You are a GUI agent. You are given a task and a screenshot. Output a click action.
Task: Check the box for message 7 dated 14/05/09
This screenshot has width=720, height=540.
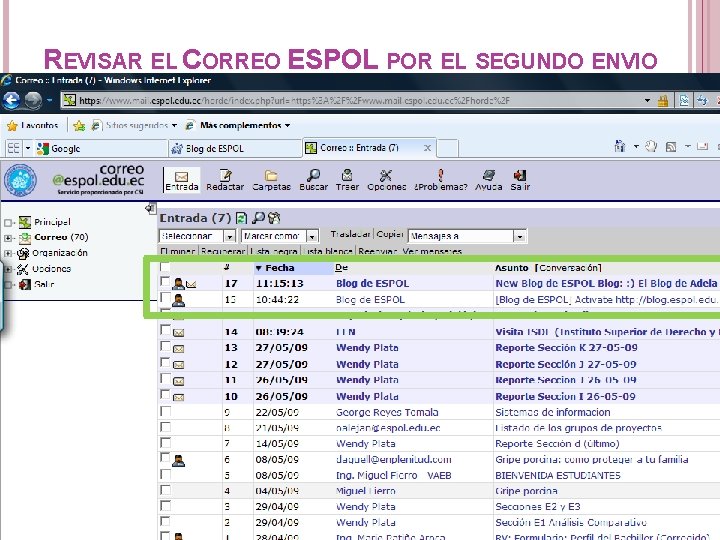click(165, 443)
